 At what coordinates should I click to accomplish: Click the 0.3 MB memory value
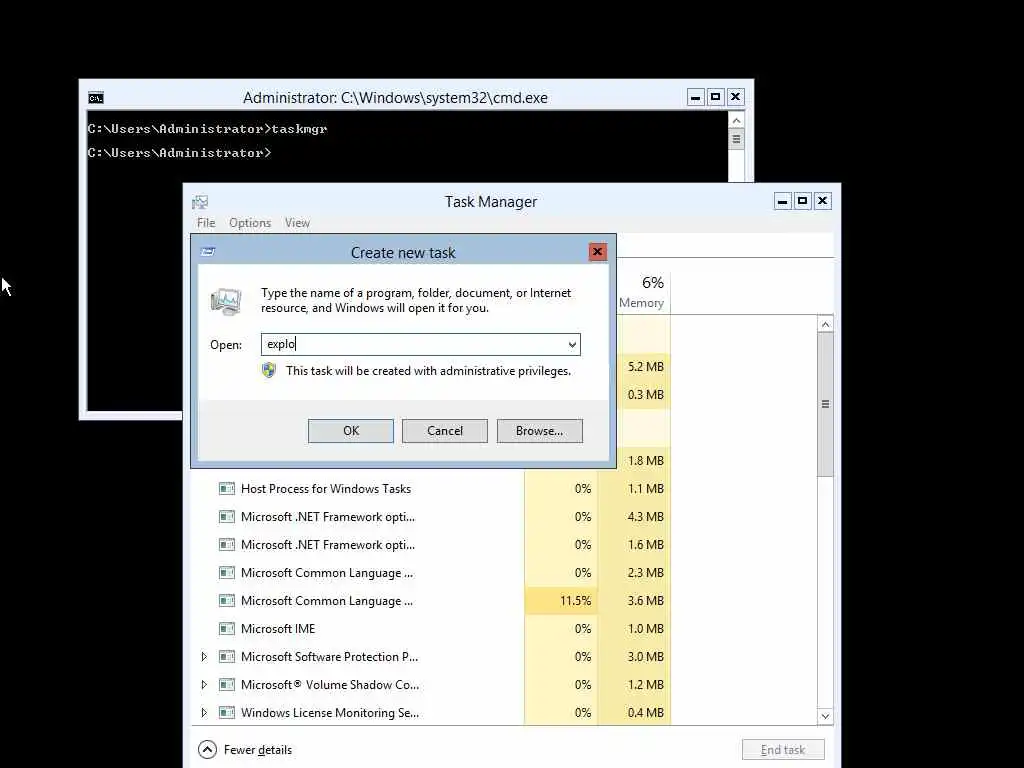tap(645, 394)
